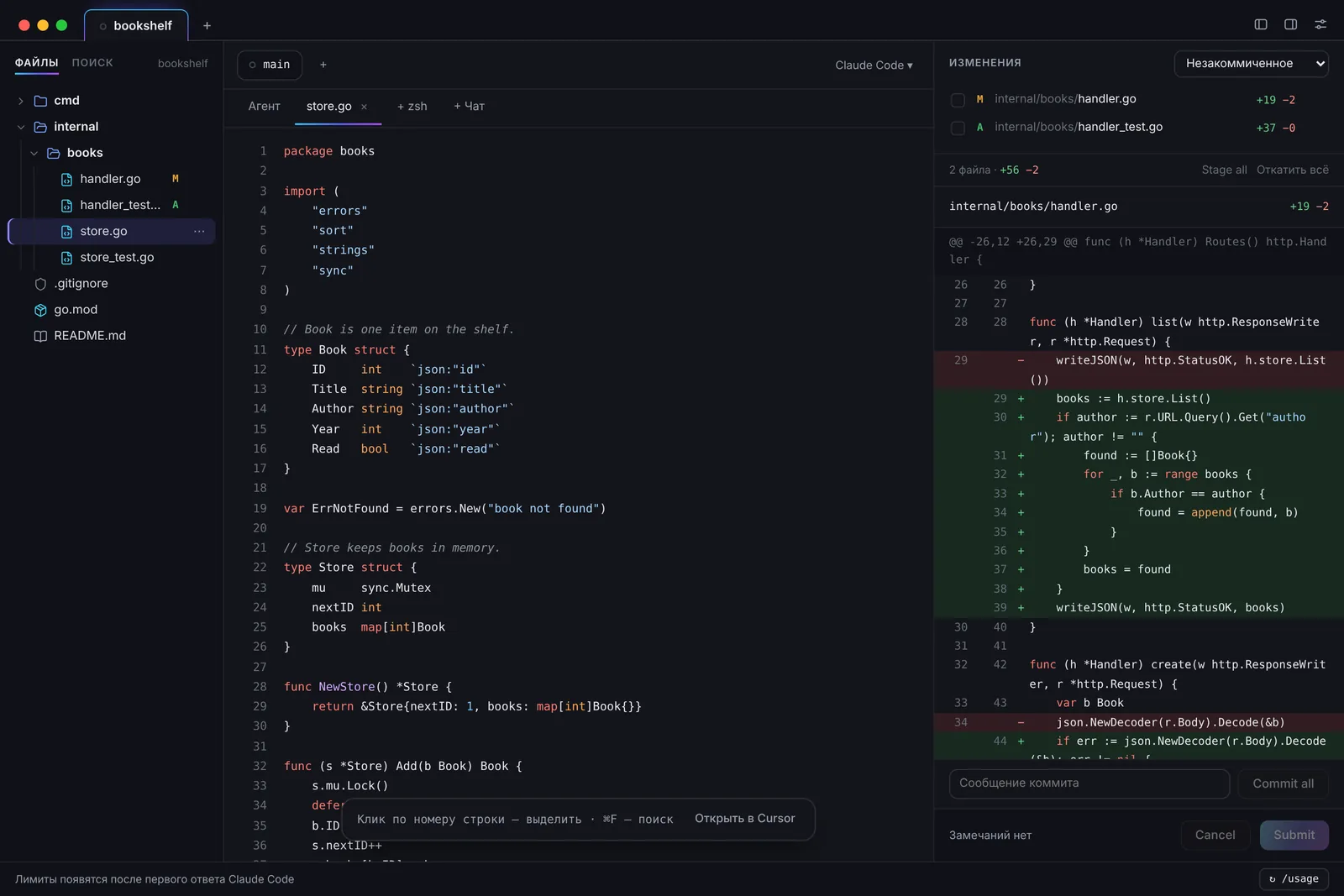The image size is (1344, 896).
Task: Click the store_test.go file icon
Action: (66, 258)
